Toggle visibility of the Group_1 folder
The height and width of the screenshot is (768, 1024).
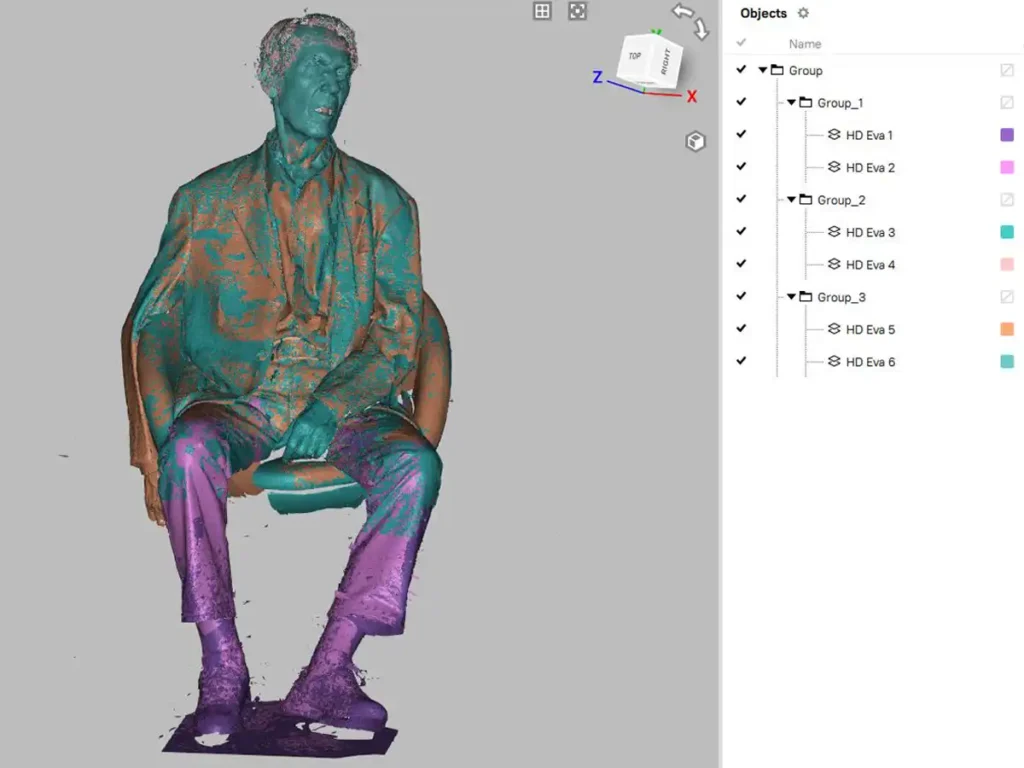741,102
